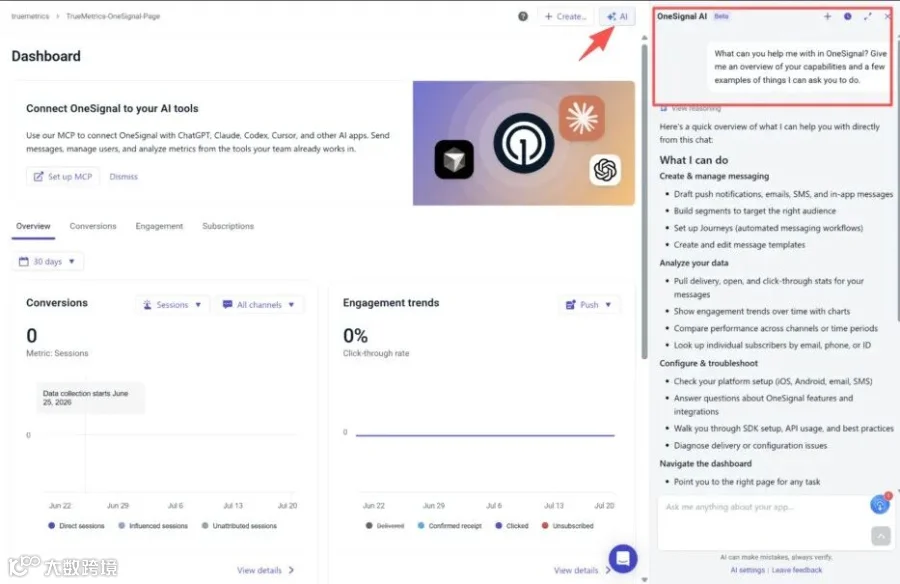
Task: Switch to the Overview tab
Action: pyautogui.click(x=33, y=226)
